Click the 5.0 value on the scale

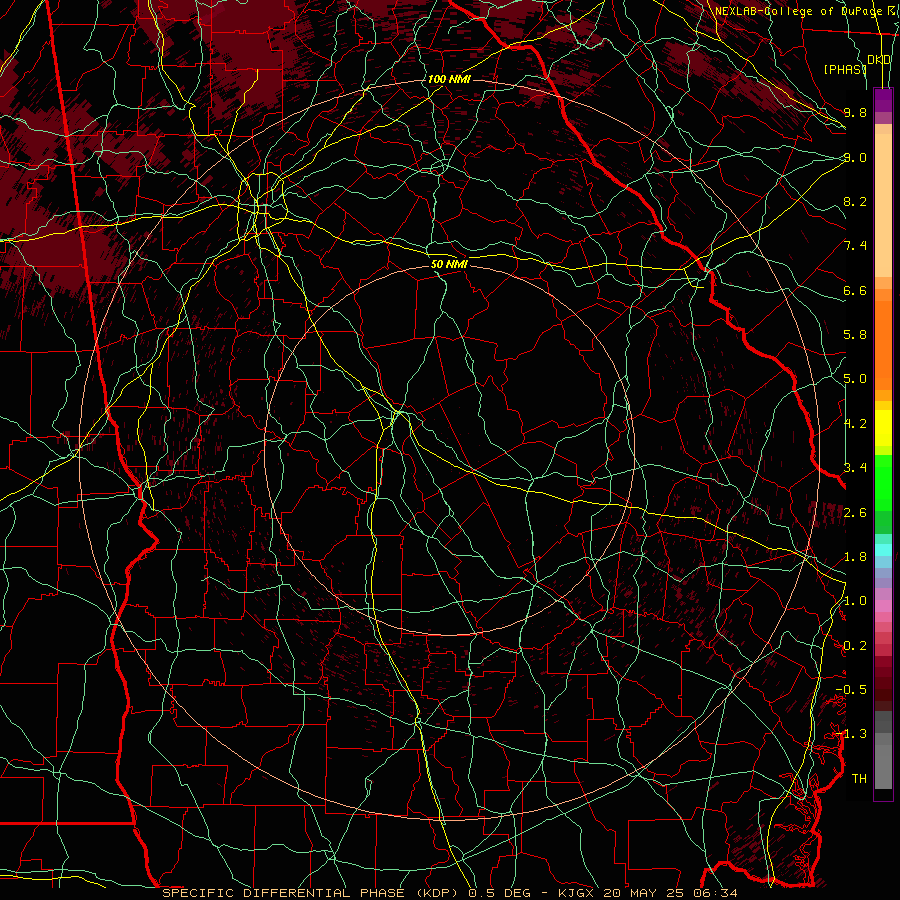855,379
